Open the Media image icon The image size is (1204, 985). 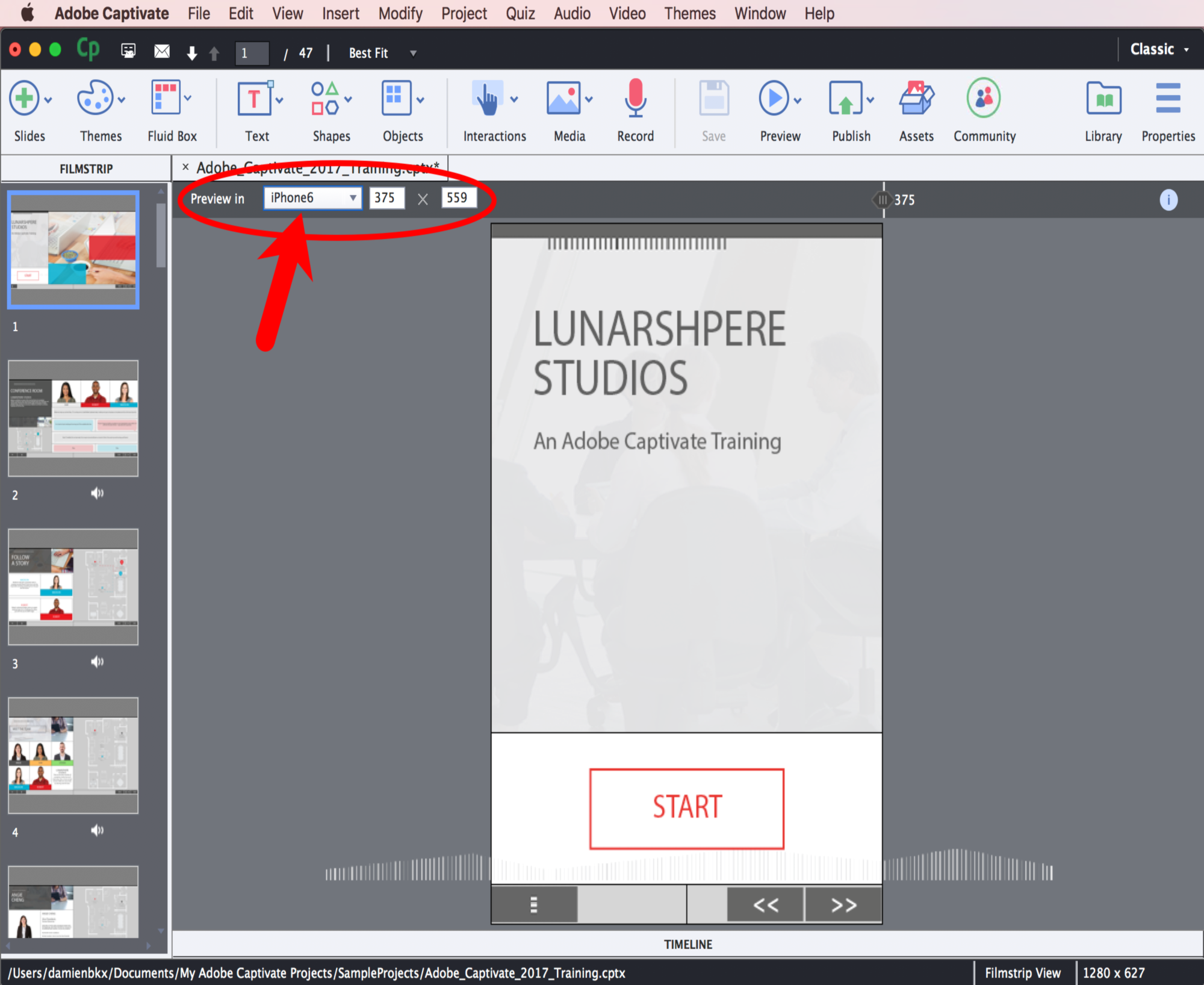tap(563, 98)
